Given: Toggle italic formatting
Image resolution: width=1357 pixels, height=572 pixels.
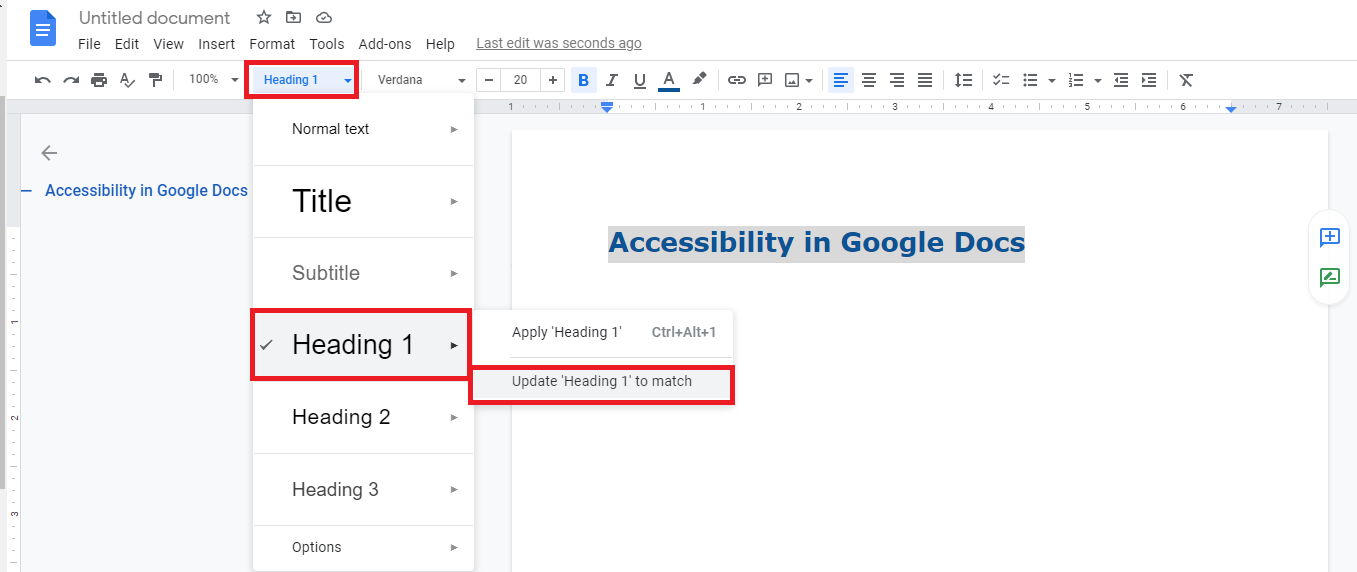Looking at the screenshot, I should coord(612,80).
